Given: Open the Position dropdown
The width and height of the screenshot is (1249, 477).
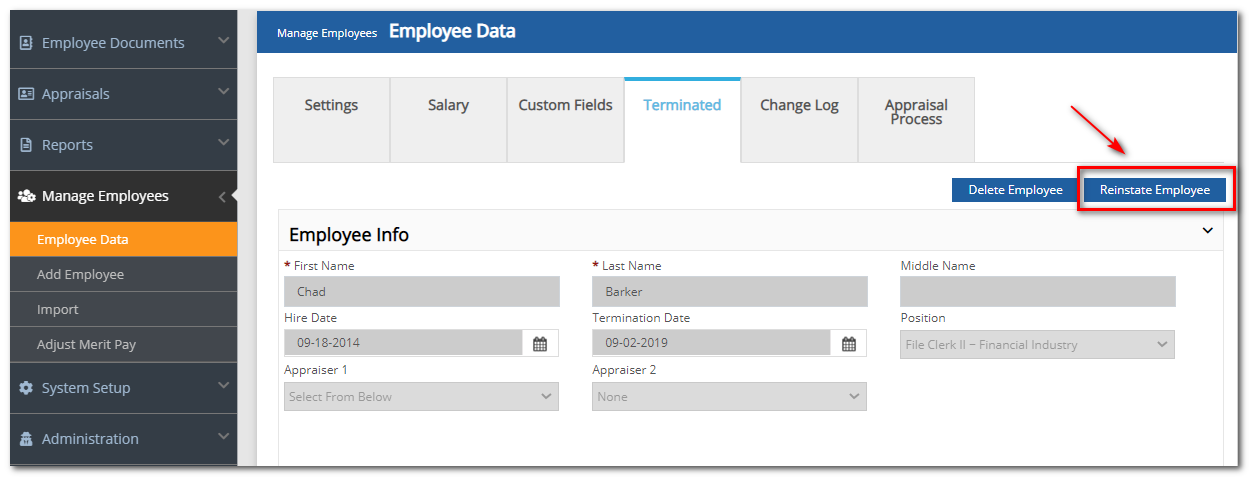Looking at the screenshot, I should 1037,344.
